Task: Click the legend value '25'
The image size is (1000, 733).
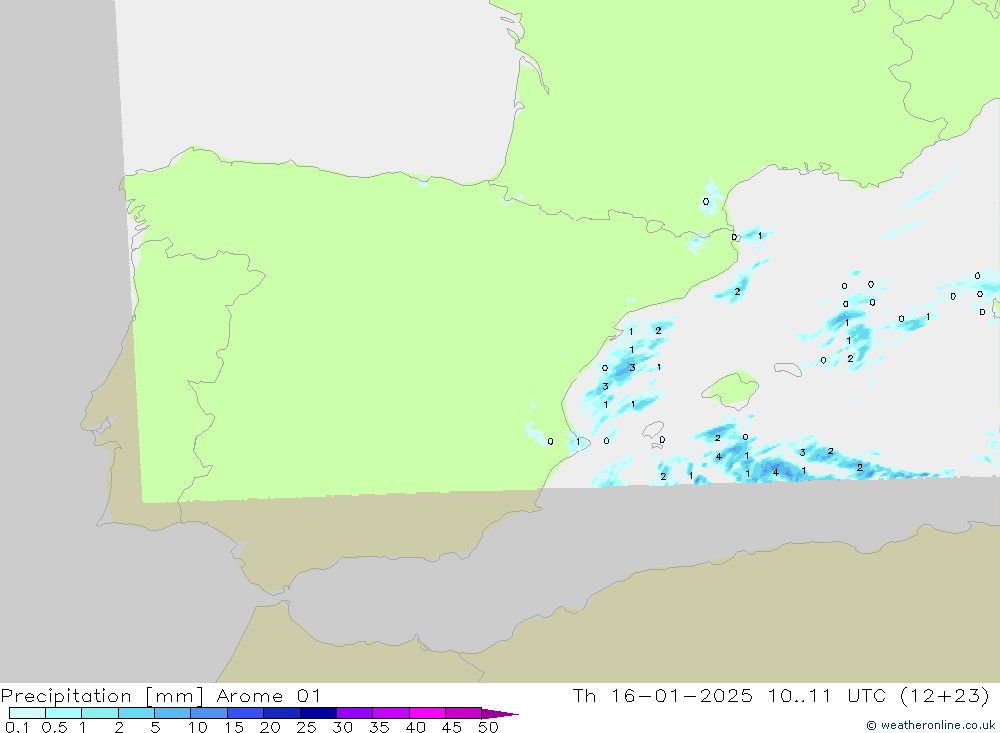Action: pyautogui.click(x=307, y=727)
